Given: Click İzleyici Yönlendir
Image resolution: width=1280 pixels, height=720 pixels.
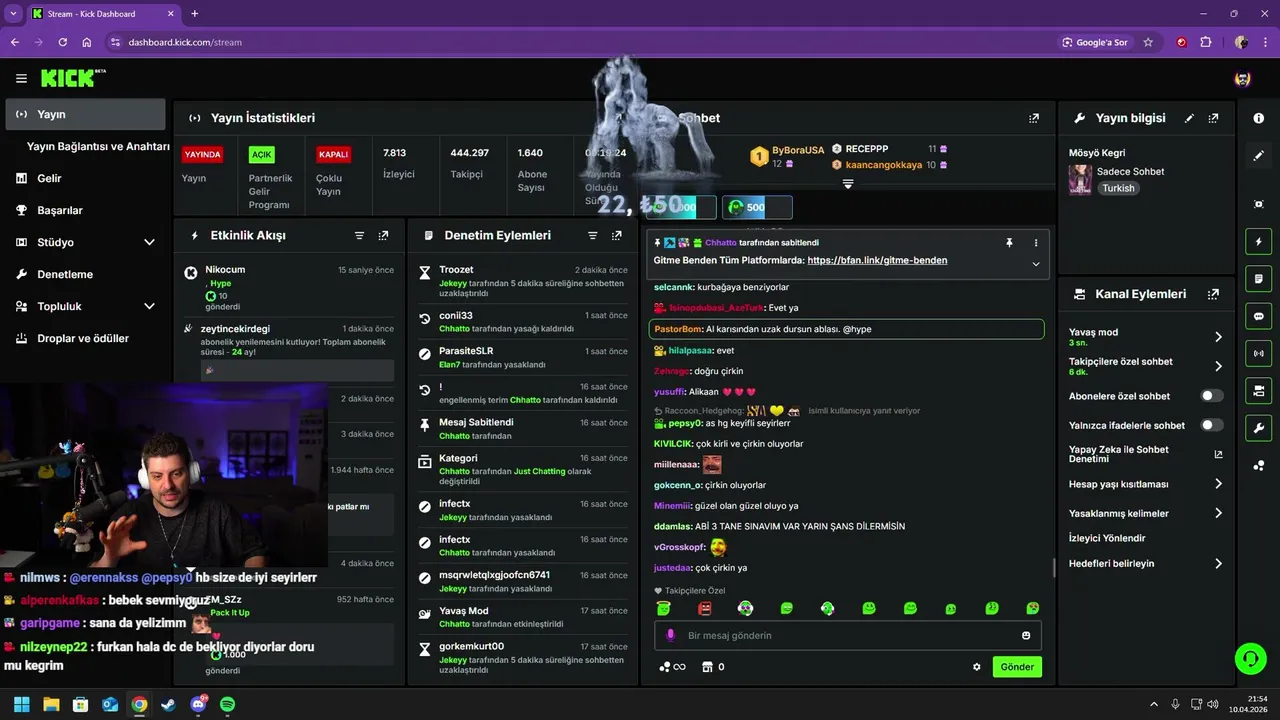Looking at the screenshot, I should (x=1109, y=538).
